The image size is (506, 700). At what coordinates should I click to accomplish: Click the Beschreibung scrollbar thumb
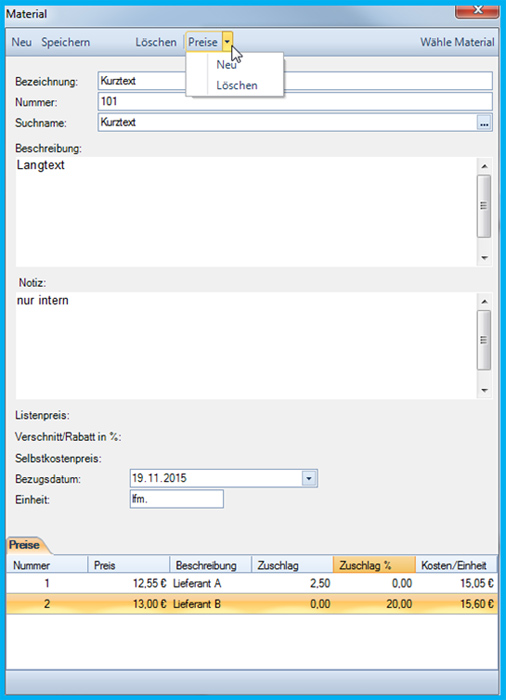(x=484, y=206)
